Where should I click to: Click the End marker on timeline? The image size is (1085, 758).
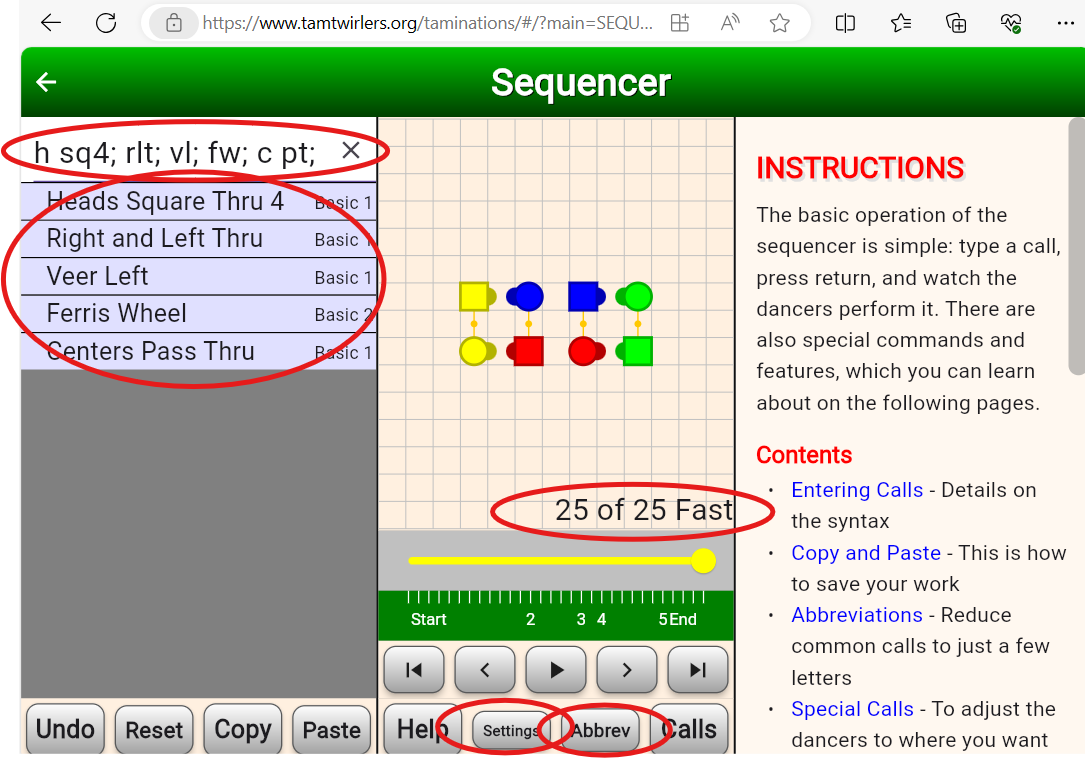pos(683,619)
